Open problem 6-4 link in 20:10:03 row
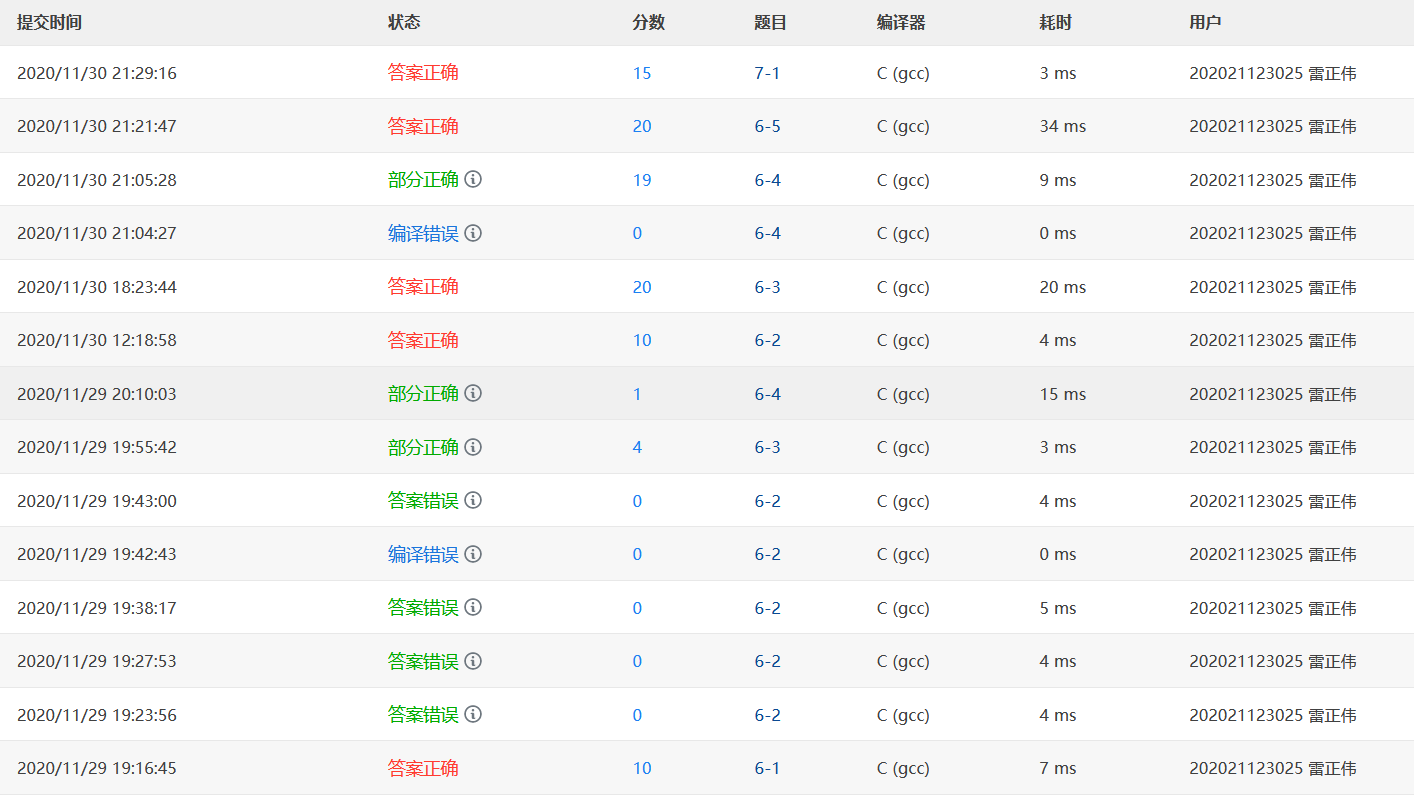The width and height of the screenshot is (1414, 796). (x=767, y=394)
